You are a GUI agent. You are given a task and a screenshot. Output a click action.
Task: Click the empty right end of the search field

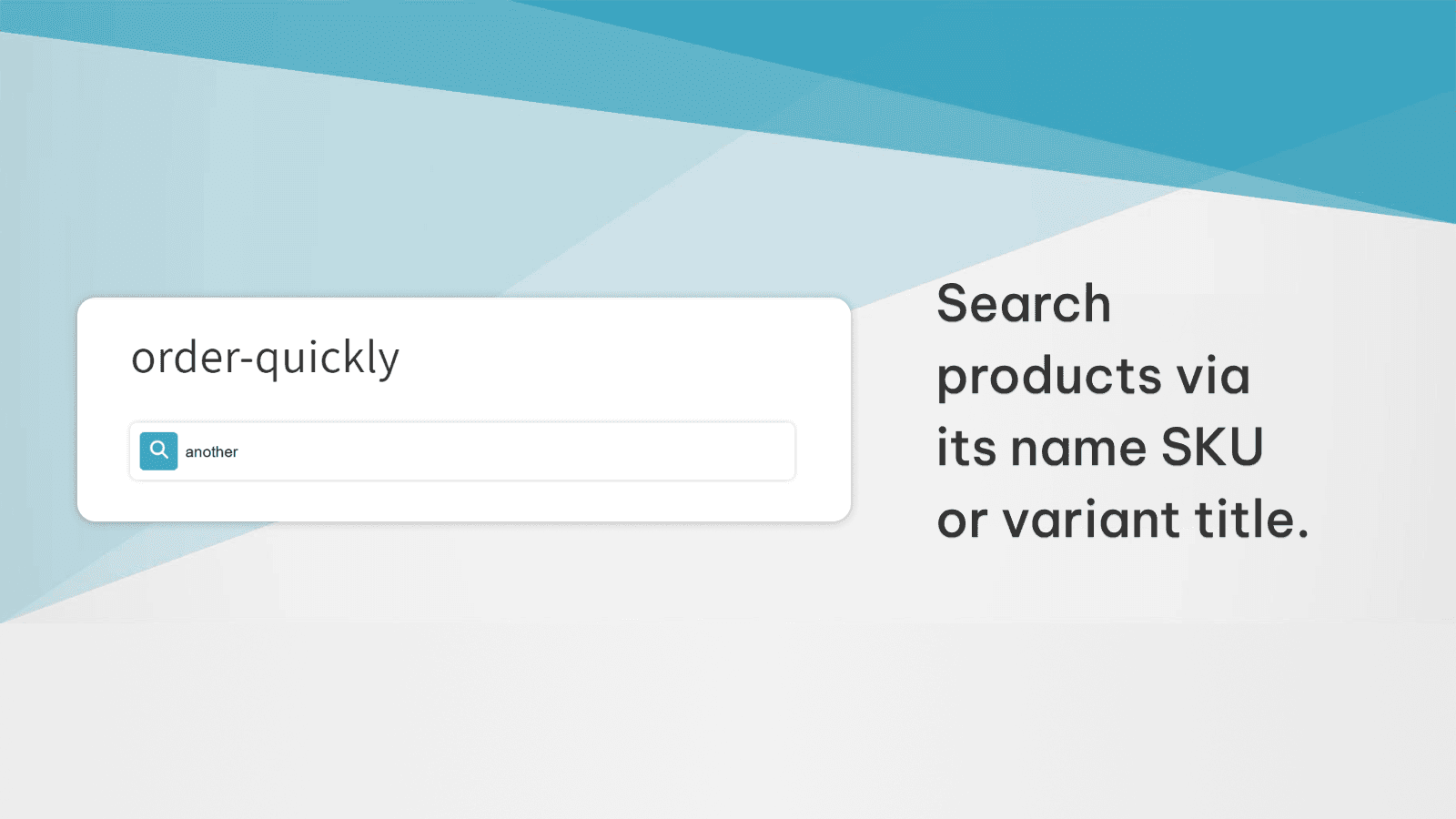pyautogui.click(x=728, y=451)
